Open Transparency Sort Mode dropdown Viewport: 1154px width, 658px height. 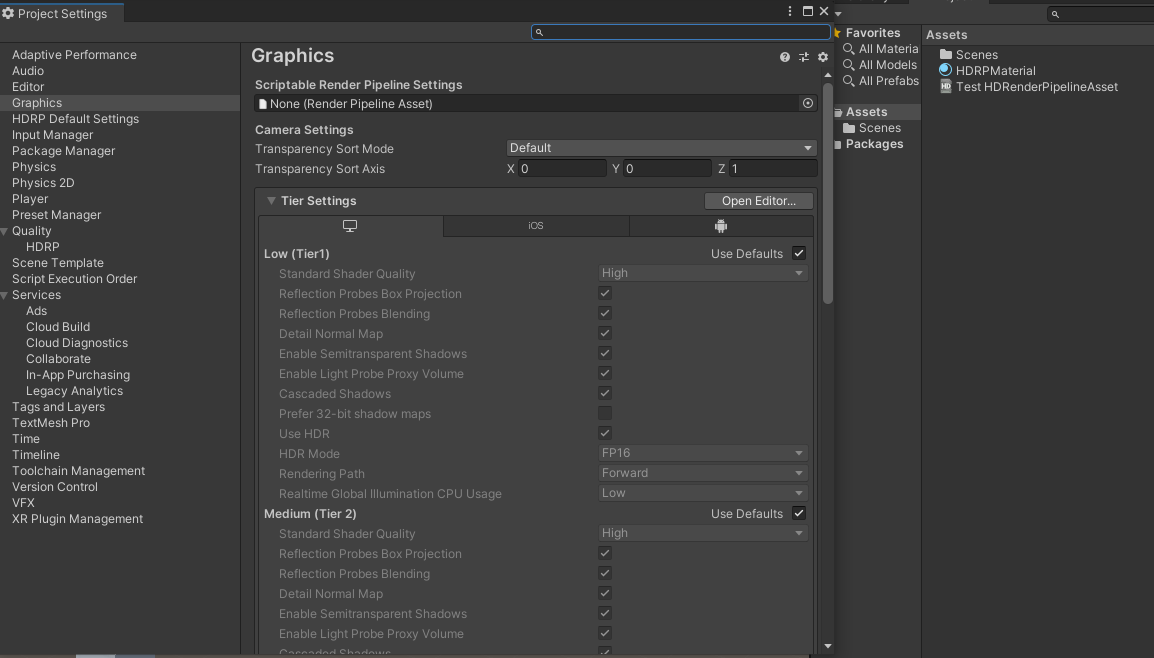(x=662, y=148)
